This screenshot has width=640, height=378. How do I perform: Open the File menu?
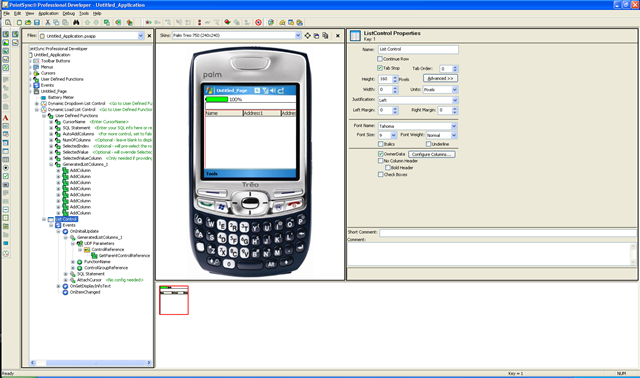7,13
